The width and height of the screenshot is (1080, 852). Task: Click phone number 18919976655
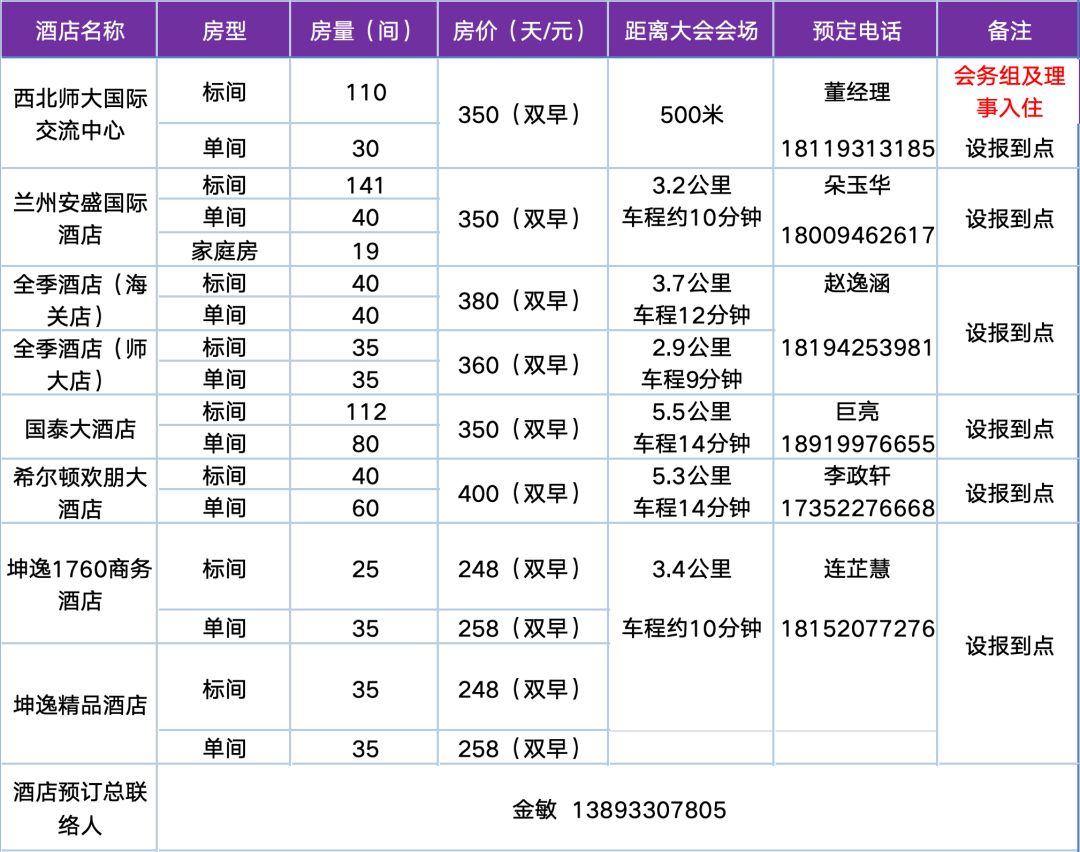857,444
